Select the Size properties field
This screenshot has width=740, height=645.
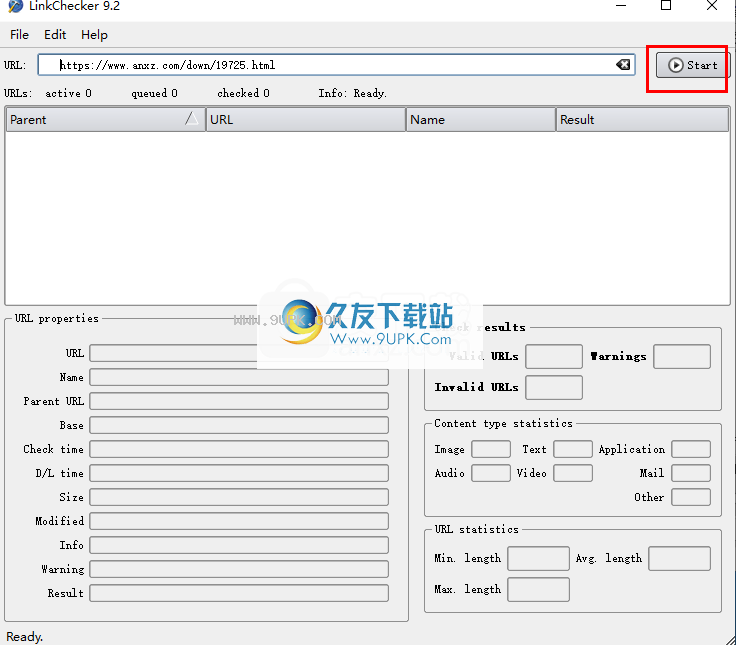click(239, 497)
